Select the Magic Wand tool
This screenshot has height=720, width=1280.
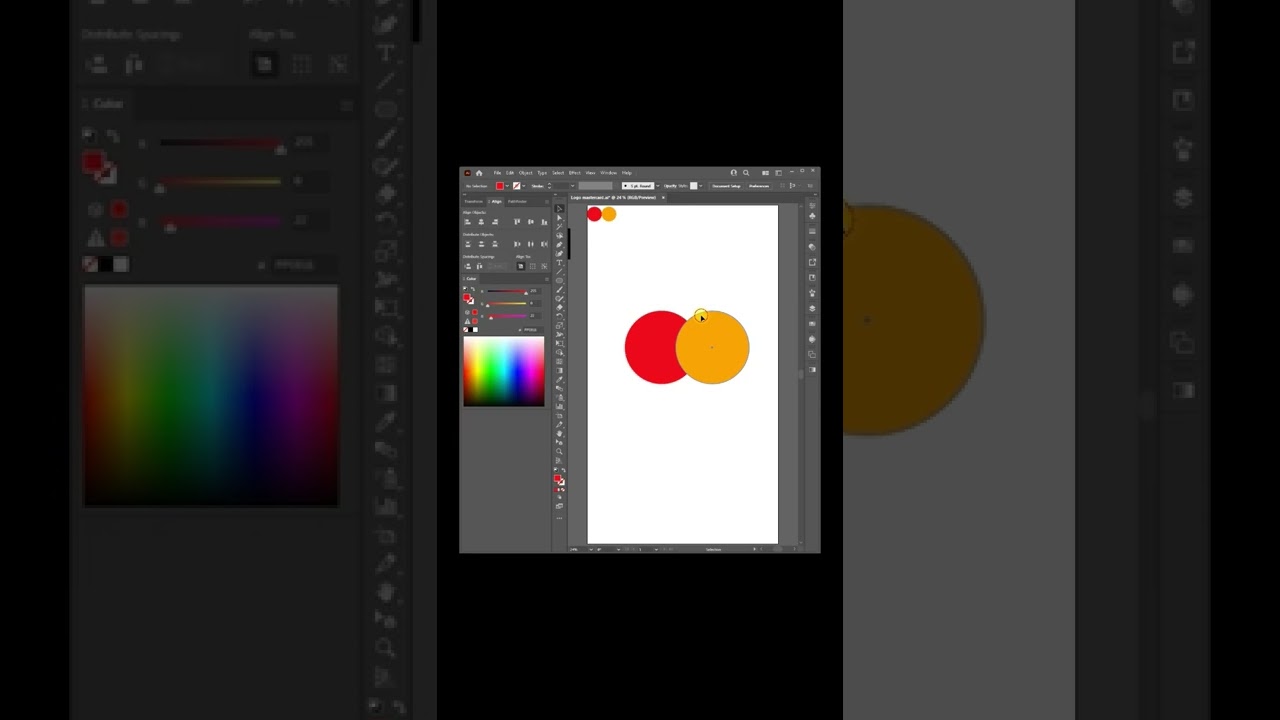[559, 227]
